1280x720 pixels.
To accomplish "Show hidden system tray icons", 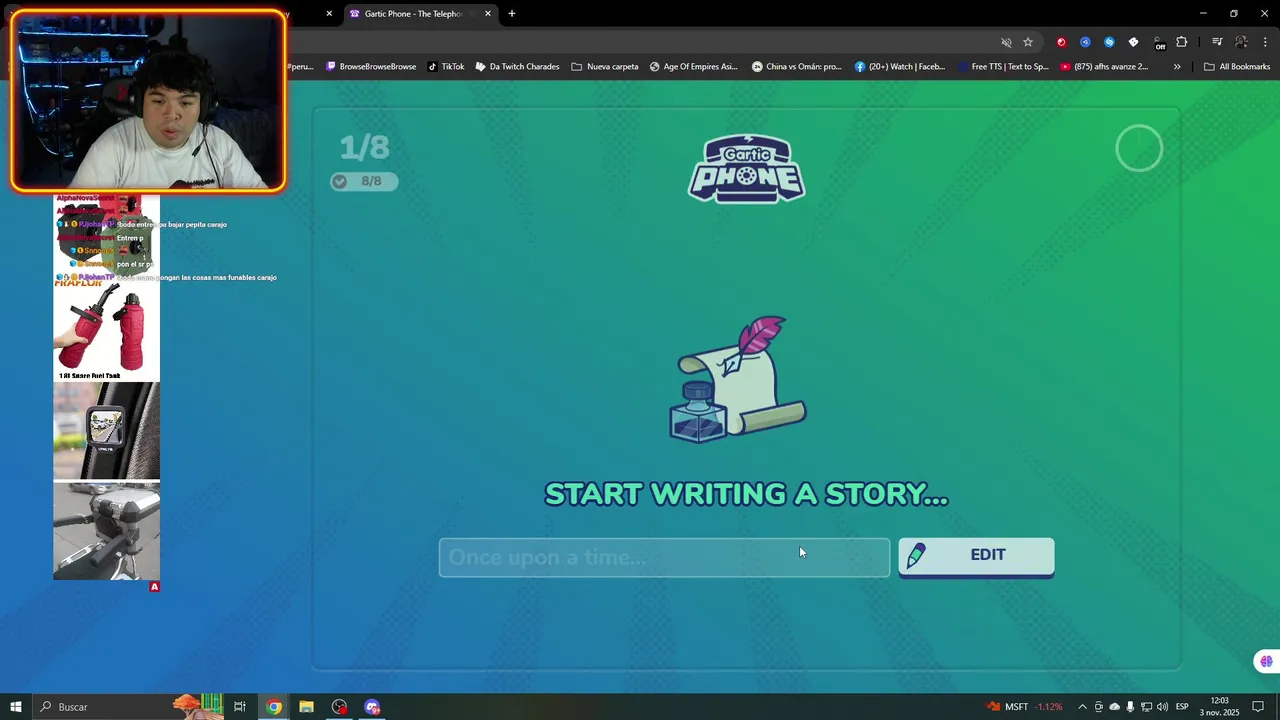I will click(1082, 707).
